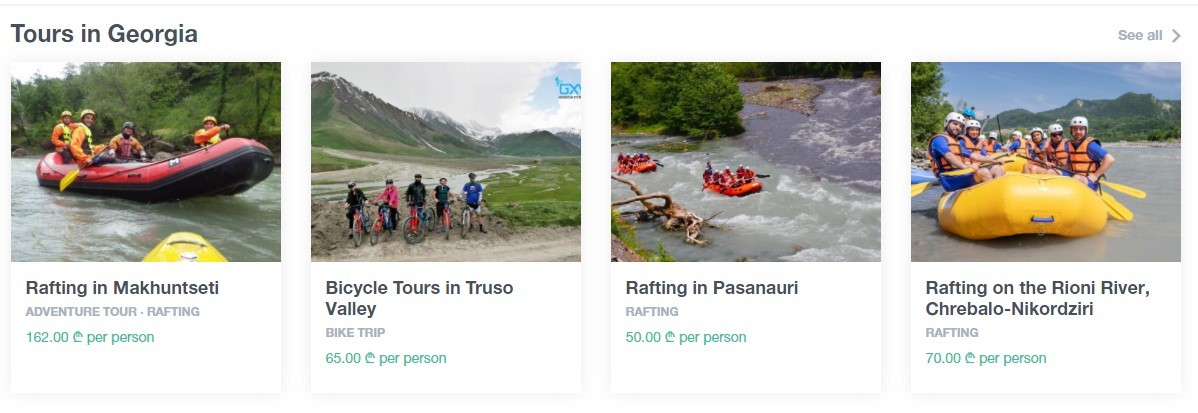Open the Rafting in Pasanauri photo
Image resolution: width=1198 pixels, height=413 pixels.
(746, 162)
